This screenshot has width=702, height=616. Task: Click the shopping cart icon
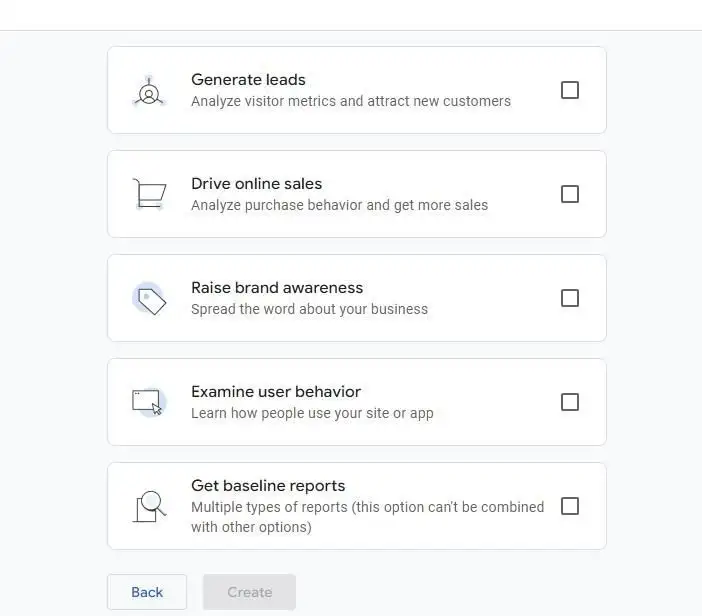point(150,194)
